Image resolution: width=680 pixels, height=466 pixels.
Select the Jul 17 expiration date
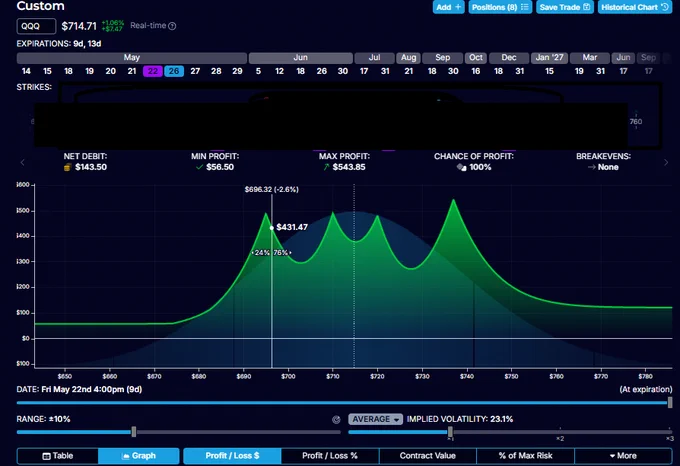click(364, 71)
